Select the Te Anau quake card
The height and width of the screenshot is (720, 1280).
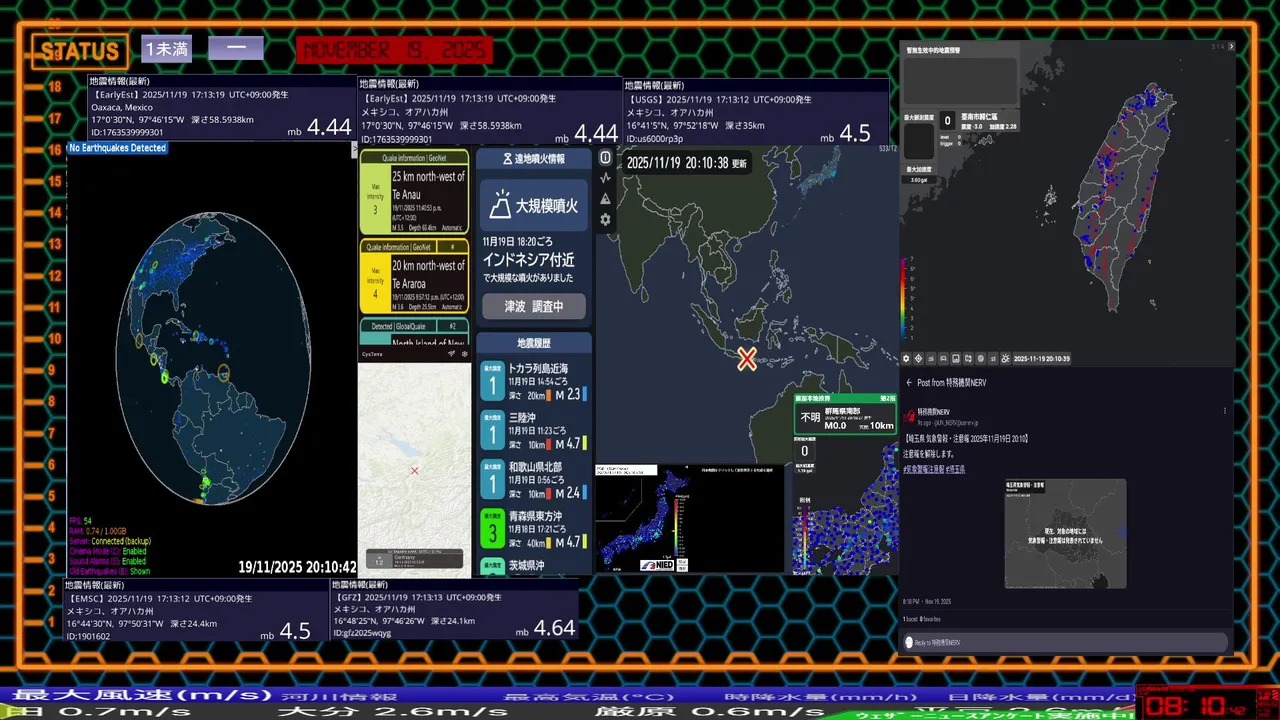pyautogui.click(x=414, y=192)
